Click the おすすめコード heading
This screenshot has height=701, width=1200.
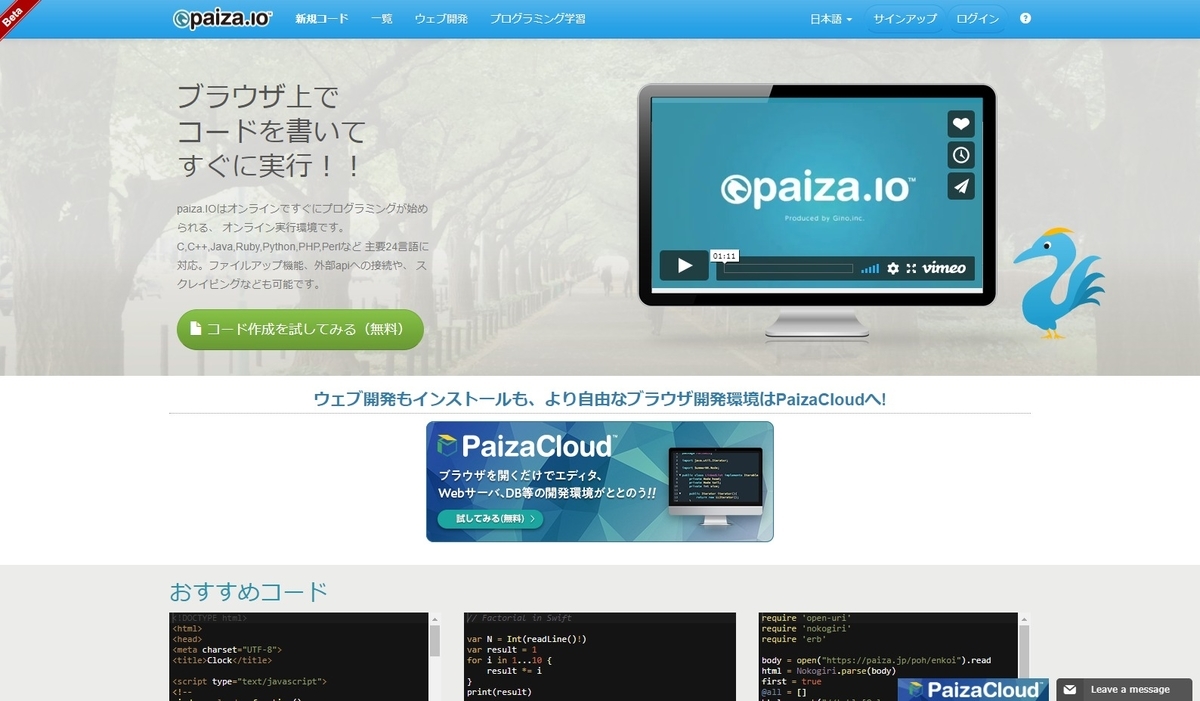[249, 591]
